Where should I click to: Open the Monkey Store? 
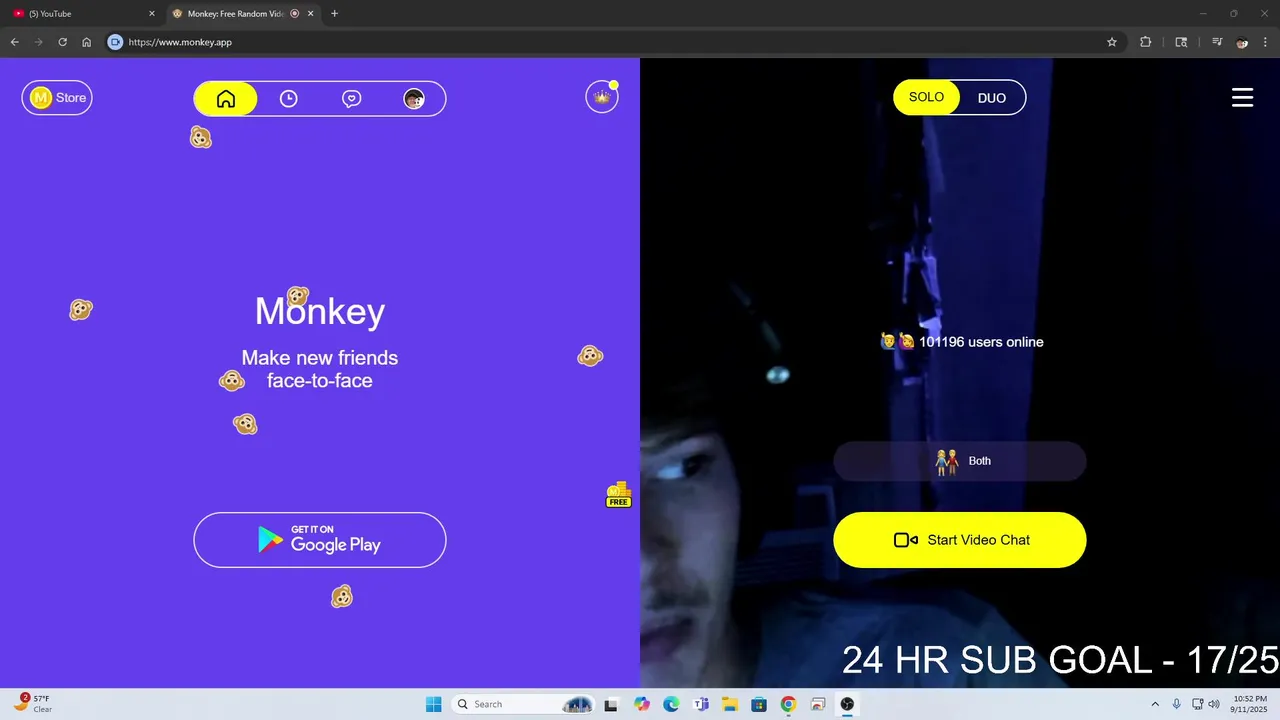57,98
